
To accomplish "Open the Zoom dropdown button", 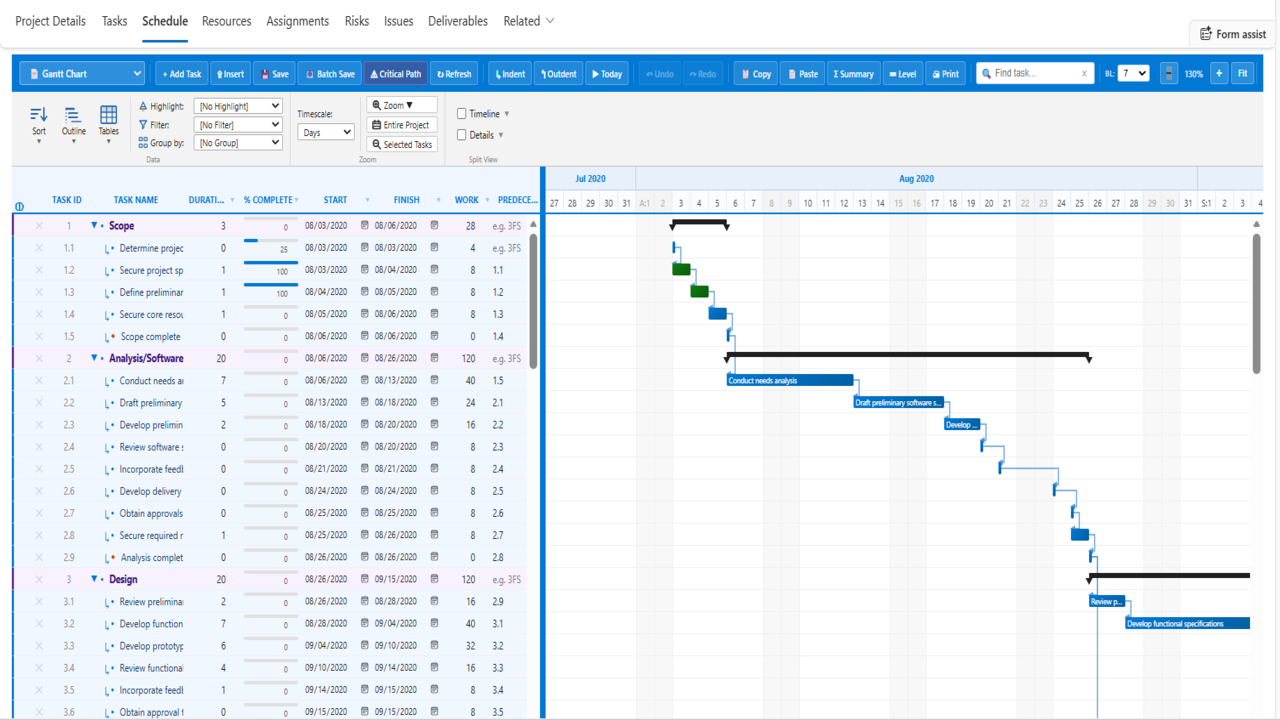I will point(401,105).
